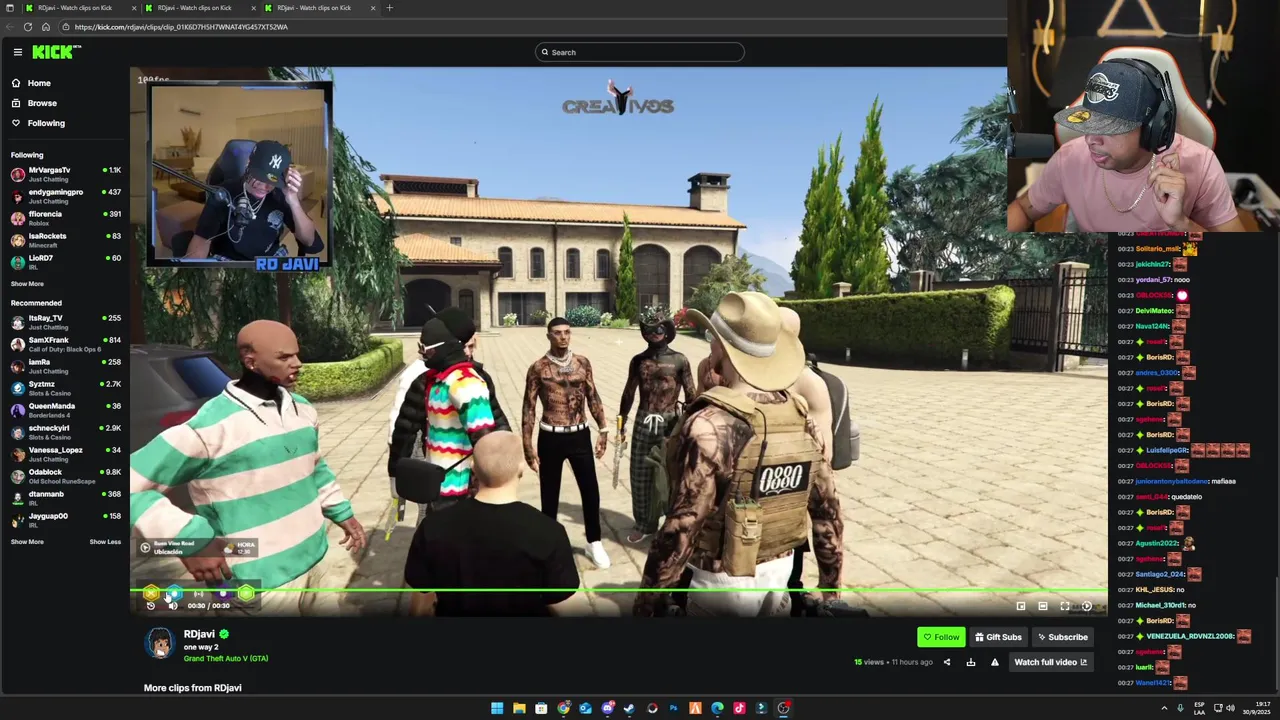Open Steam from the taskbar
Screen dimensions: 1280x720
[629, 708]
